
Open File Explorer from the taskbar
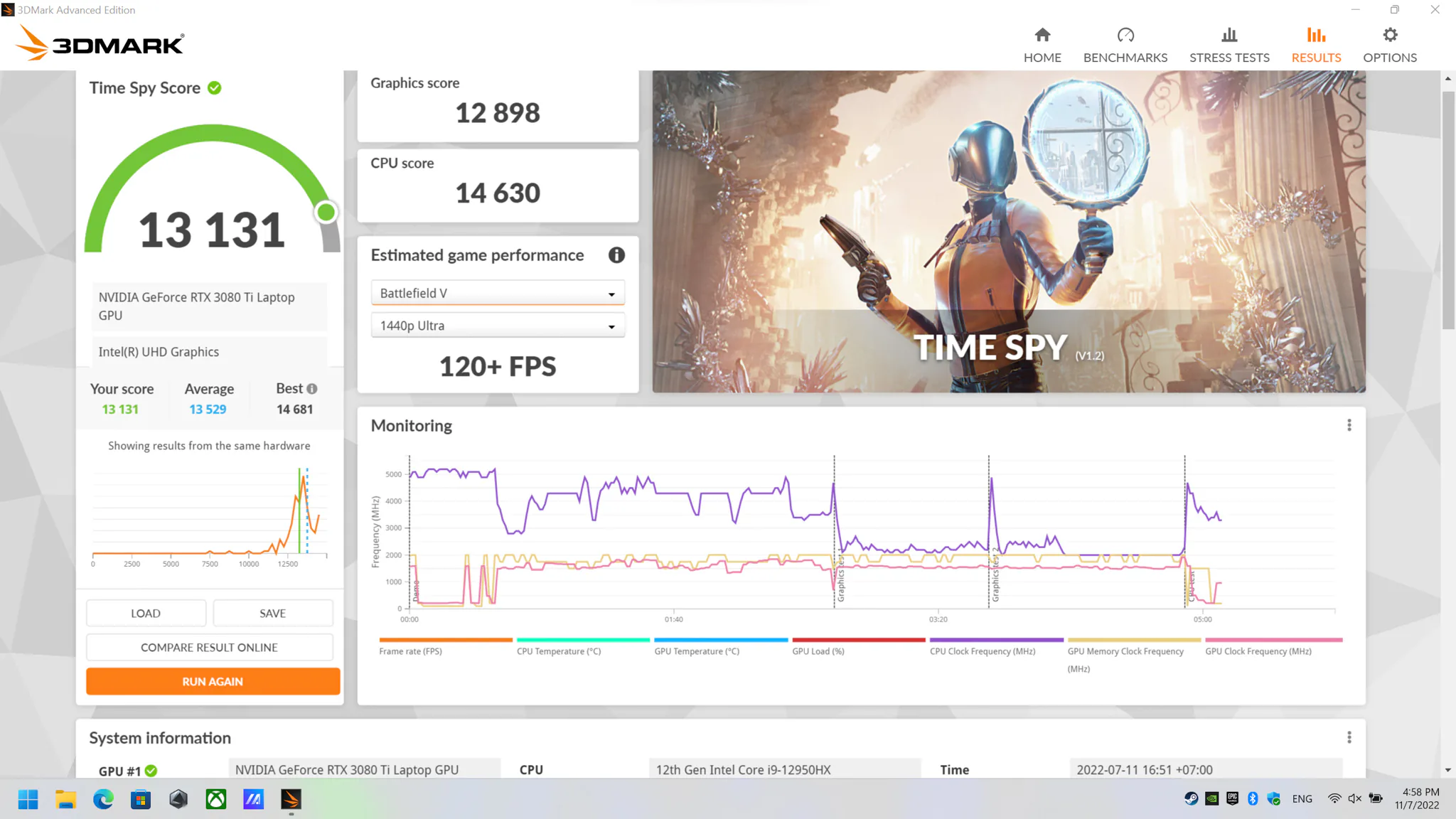pyautogui.click(x=65, y=799)
